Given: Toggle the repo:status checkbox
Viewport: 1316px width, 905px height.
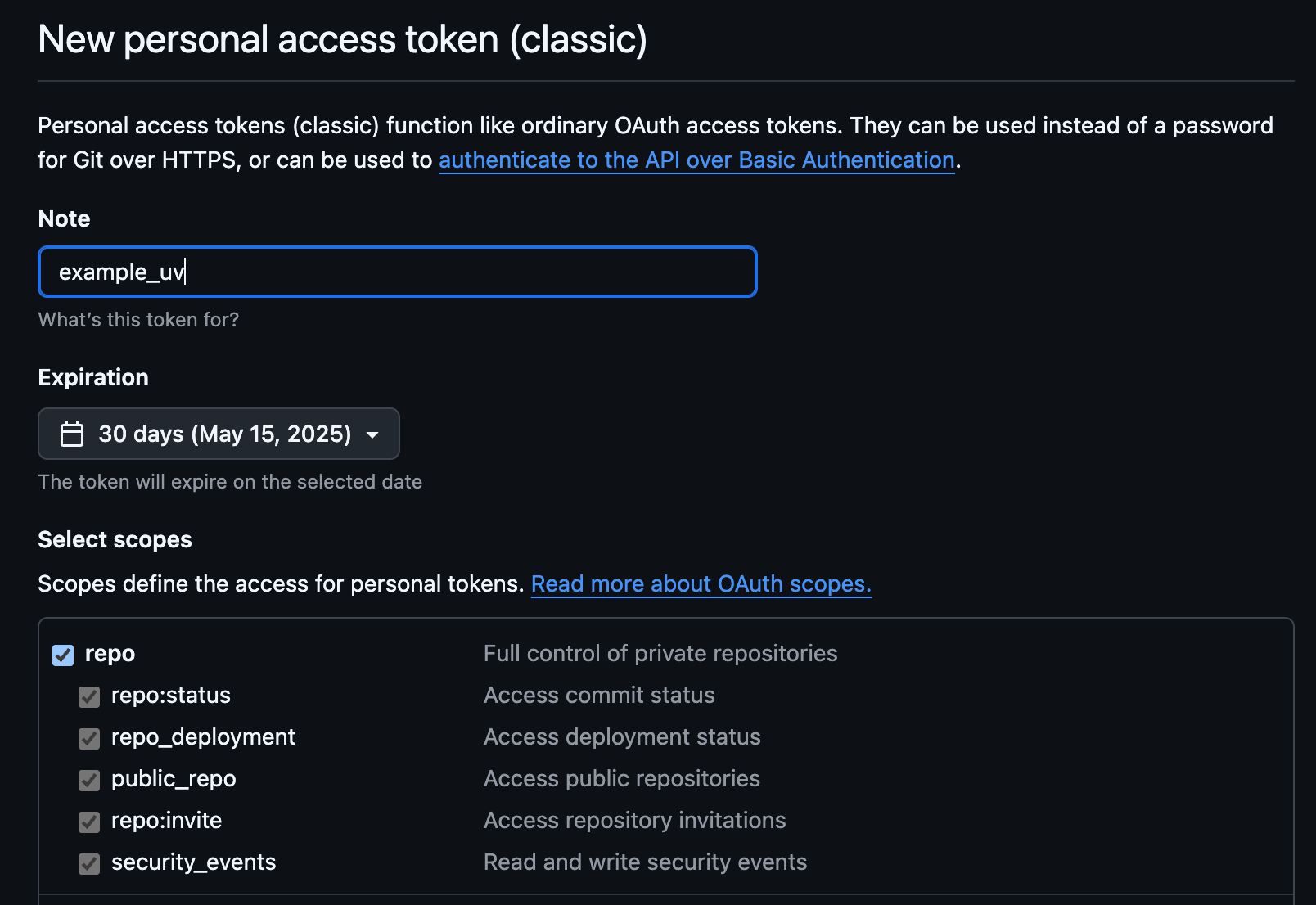Looking at the screenshot, I should [x=89, y=696].
